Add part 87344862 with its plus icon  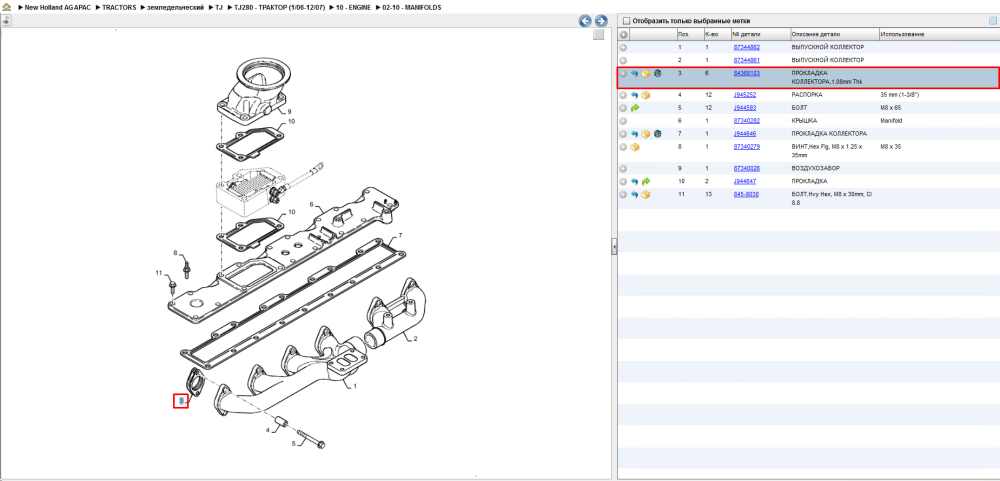[x=624, y=47]
